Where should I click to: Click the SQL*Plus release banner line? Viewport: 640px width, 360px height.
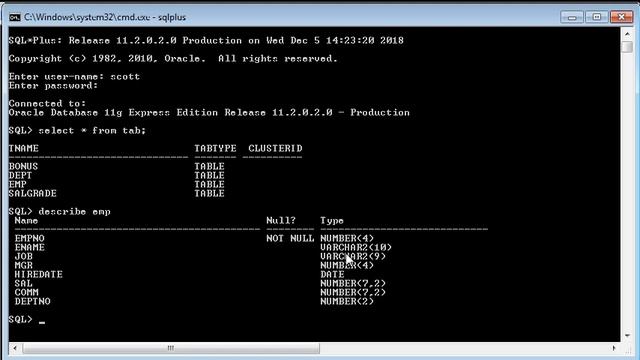pos(206,40)
